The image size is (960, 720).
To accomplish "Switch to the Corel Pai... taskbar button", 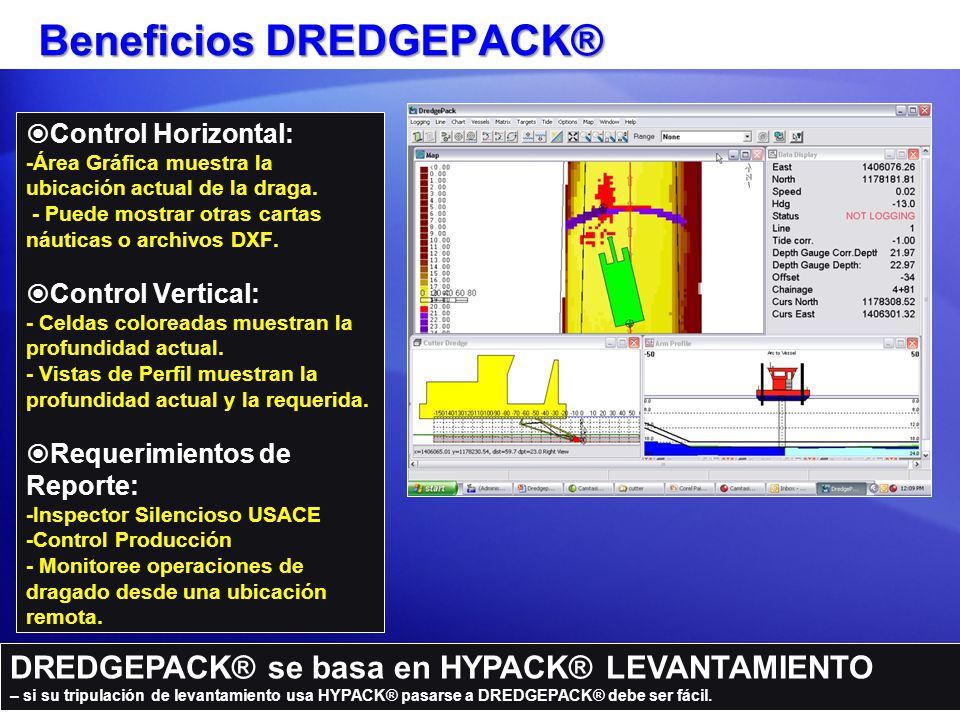I will coord(690,488).
